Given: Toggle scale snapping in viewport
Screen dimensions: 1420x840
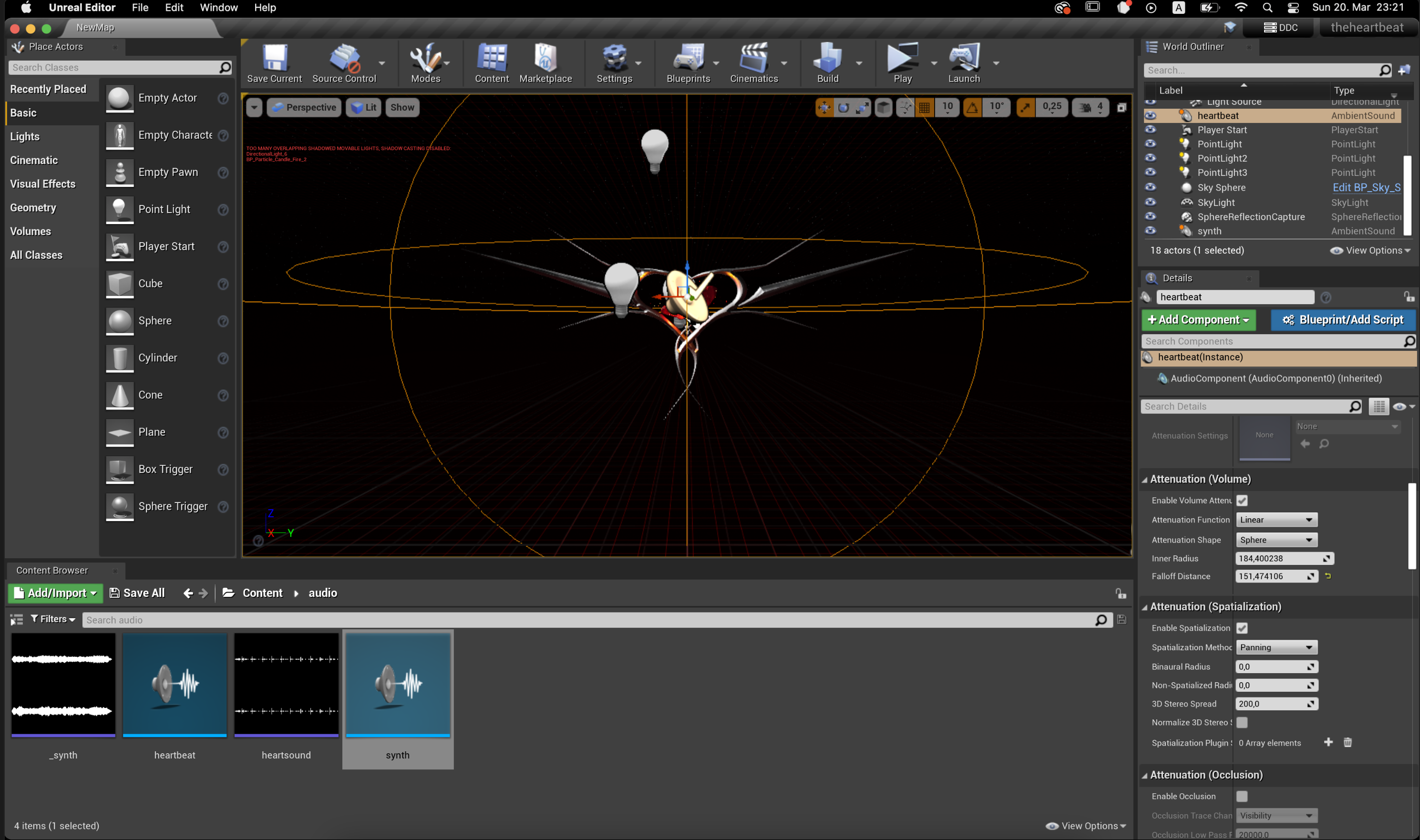Looking at the screenshot, I should 1025,108.
